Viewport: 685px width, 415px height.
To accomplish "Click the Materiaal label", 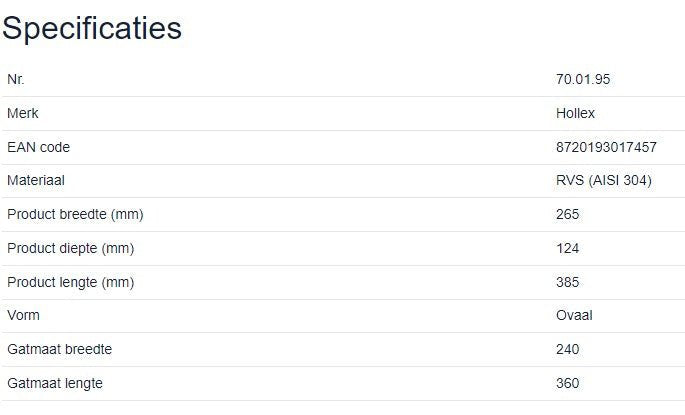I will pos(36,181).
